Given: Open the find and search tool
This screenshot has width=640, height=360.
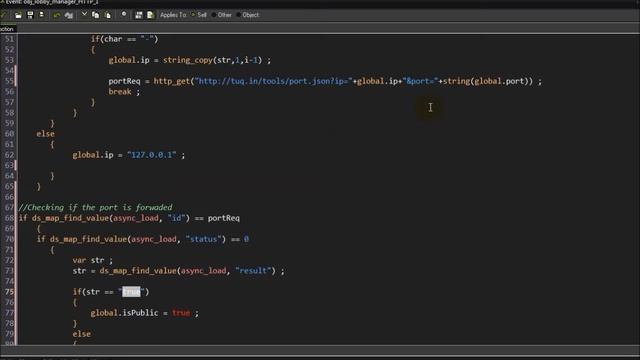Looking at the screenshot, I should click(124, 15).
